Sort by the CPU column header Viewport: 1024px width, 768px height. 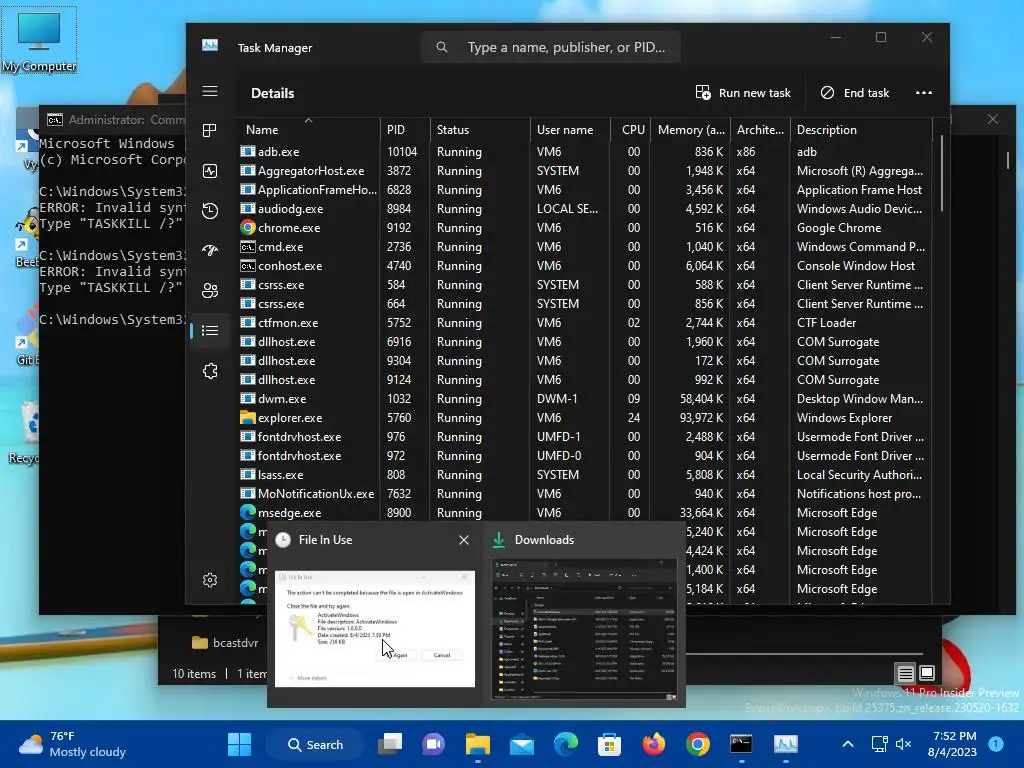[630, 129]
